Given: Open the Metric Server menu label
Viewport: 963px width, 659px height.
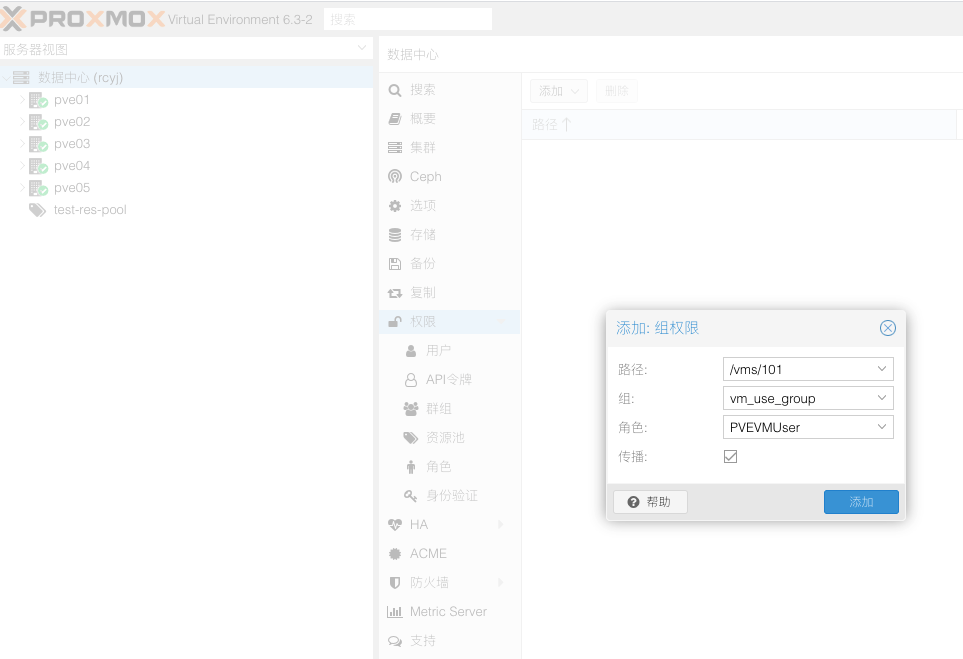Looking at the screenshot, I should click(448, 612).
